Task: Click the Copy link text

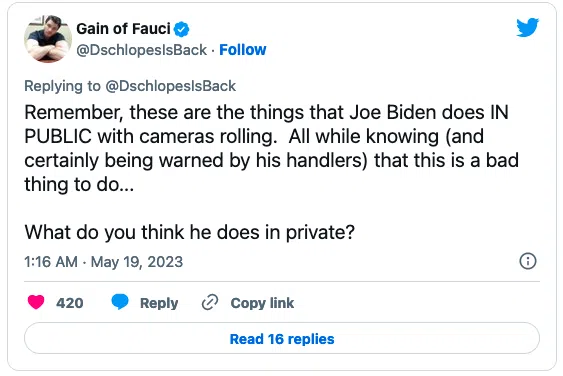Action: (262, 303)
